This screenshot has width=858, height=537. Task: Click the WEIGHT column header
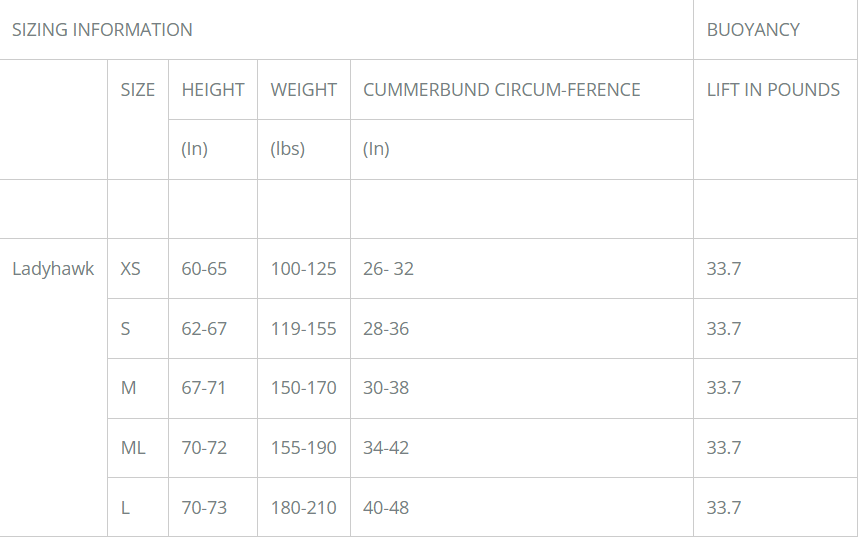click(304, 90)
